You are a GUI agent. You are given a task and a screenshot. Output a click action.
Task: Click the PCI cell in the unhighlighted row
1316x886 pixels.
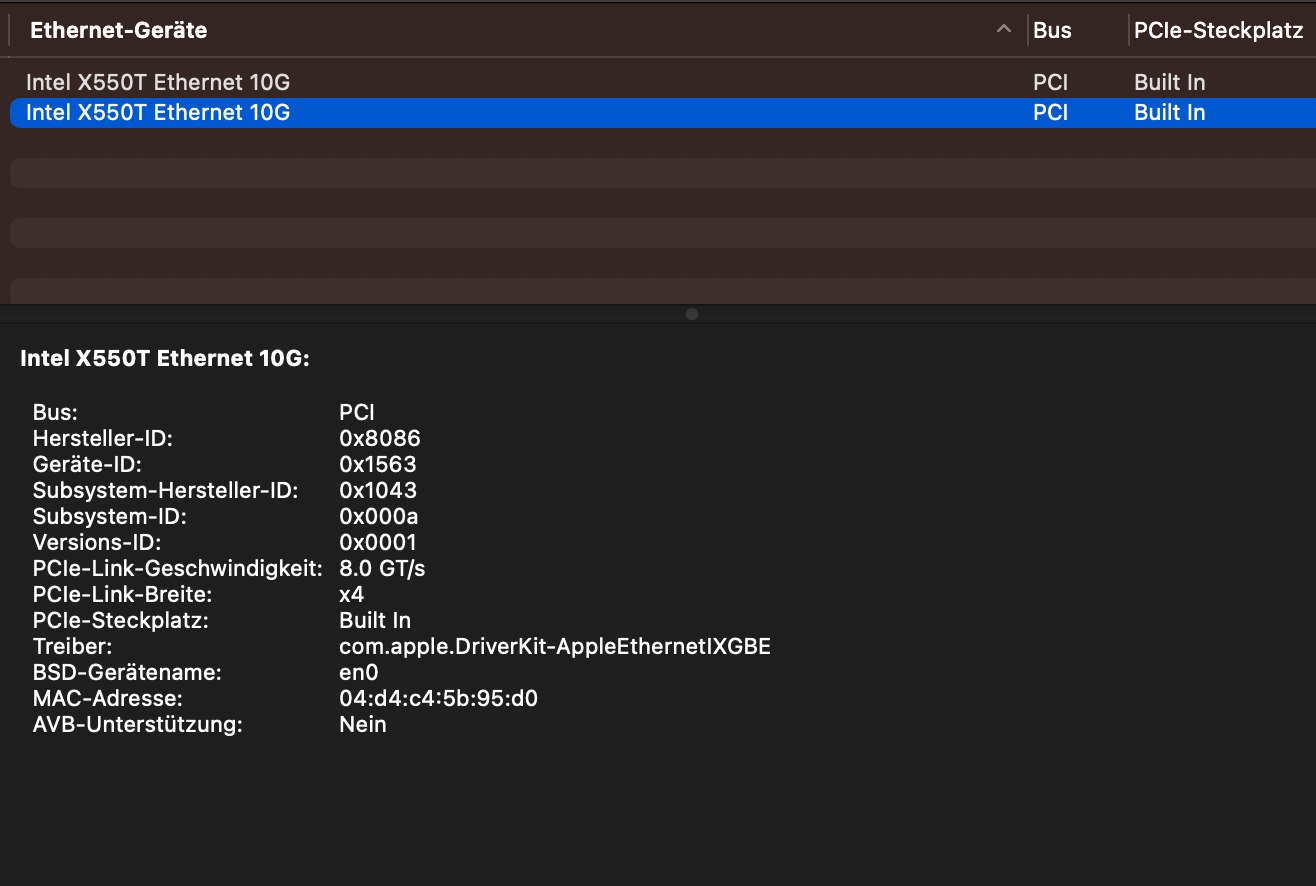tap(1050, 82)
